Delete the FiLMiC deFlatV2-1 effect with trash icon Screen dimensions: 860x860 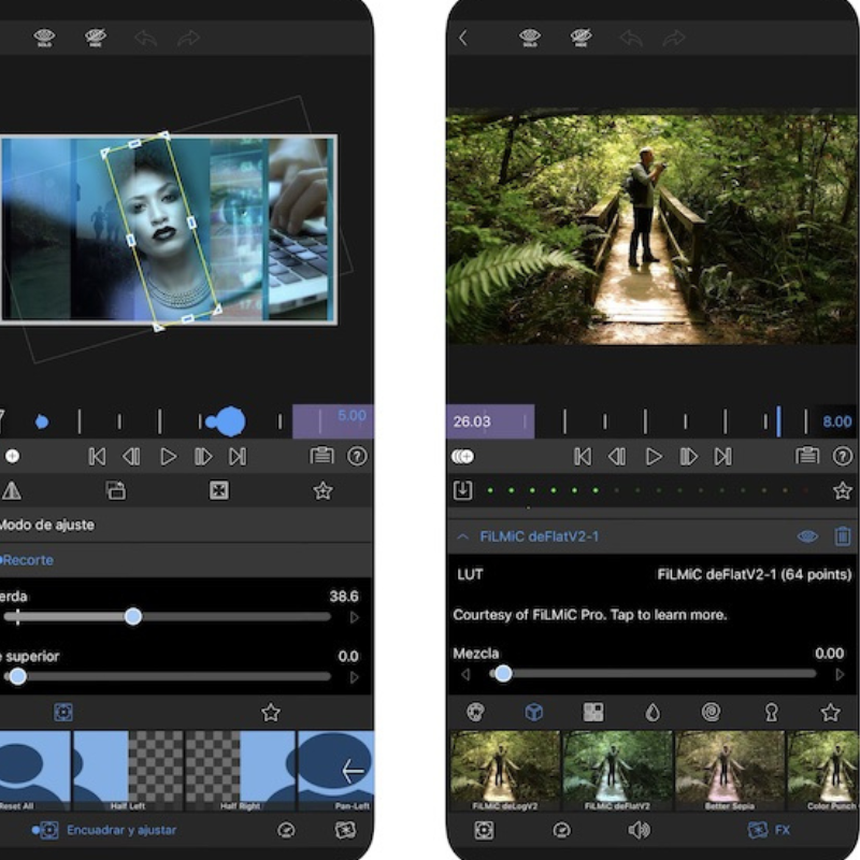pos(842,537)
